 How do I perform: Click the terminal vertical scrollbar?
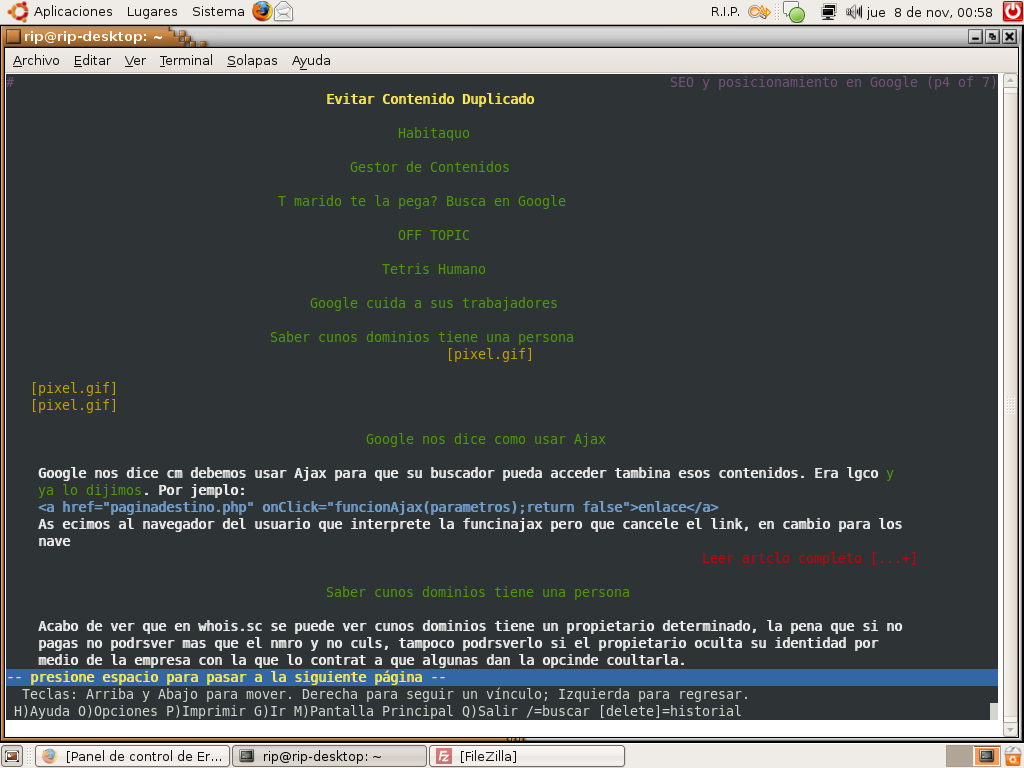[x=1010, y=403]
